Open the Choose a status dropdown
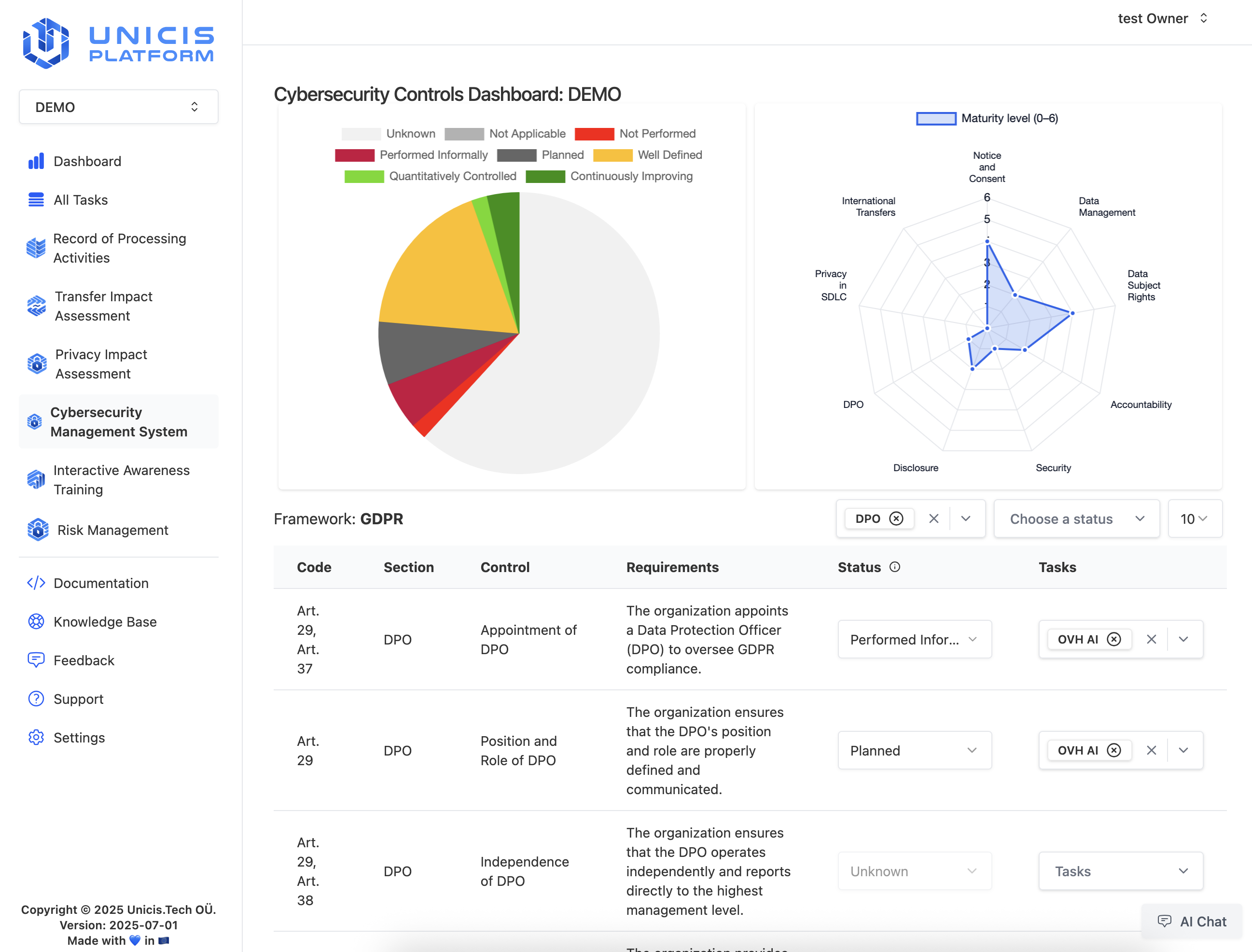The width and height of the screenshot is (1252, 952). [1076, 518]
